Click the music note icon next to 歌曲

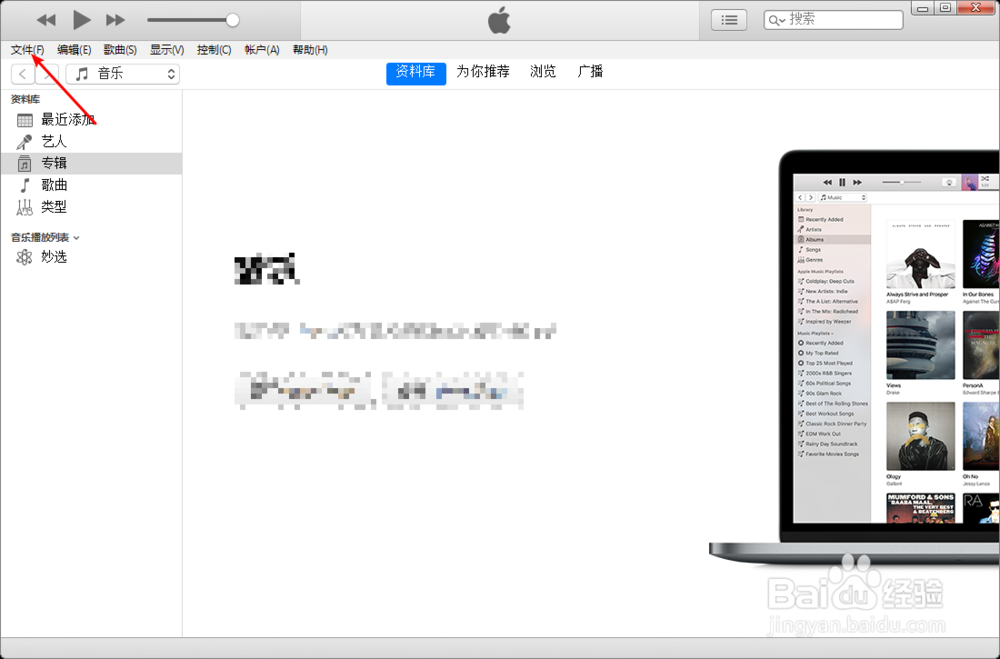pos(25,186)
